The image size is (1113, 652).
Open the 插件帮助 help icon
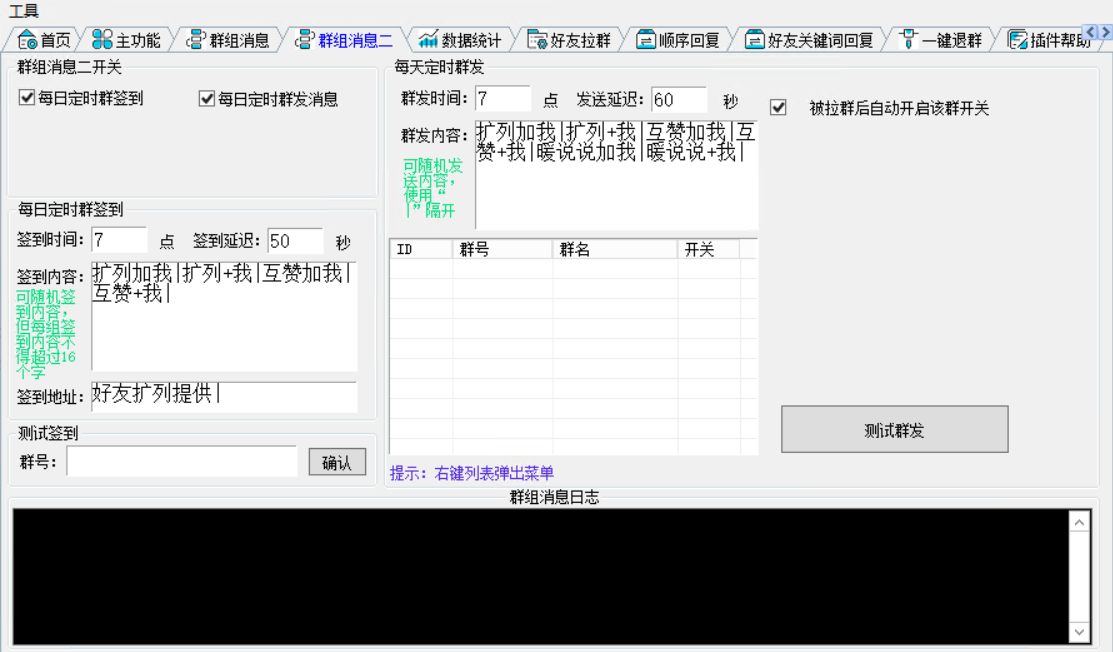(x=1016, y=40)
